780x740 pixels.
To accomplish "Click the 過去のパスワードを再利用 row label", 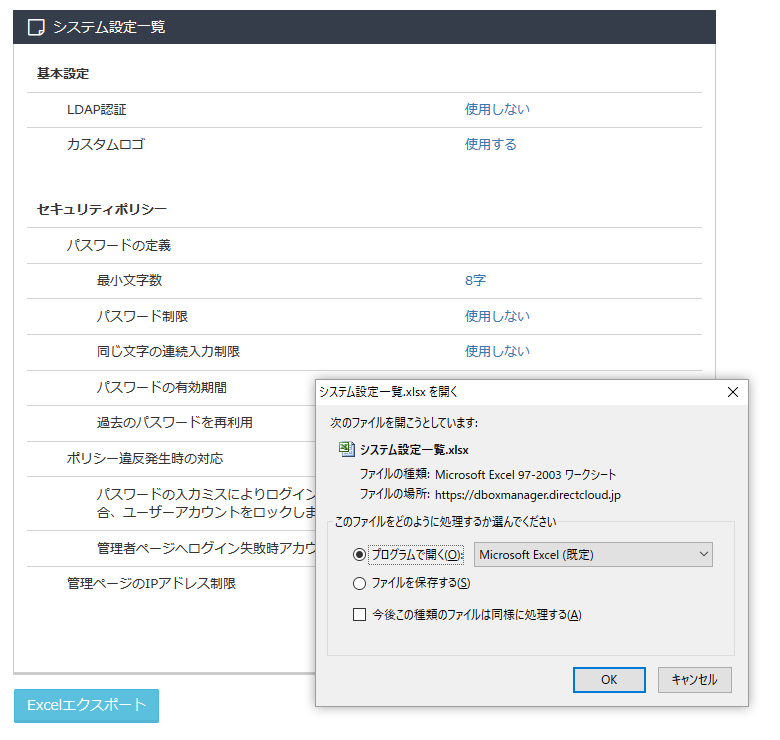I will 175,423.
